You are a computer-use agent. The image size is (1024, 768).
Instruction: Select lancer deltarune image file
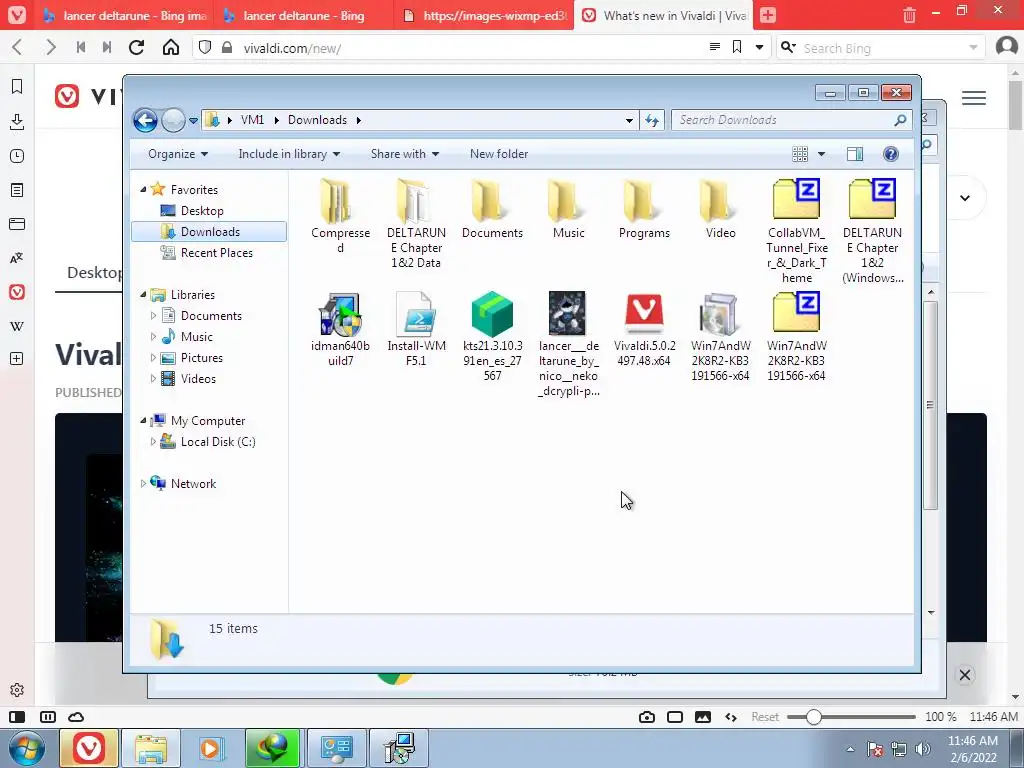click(568, 344)
